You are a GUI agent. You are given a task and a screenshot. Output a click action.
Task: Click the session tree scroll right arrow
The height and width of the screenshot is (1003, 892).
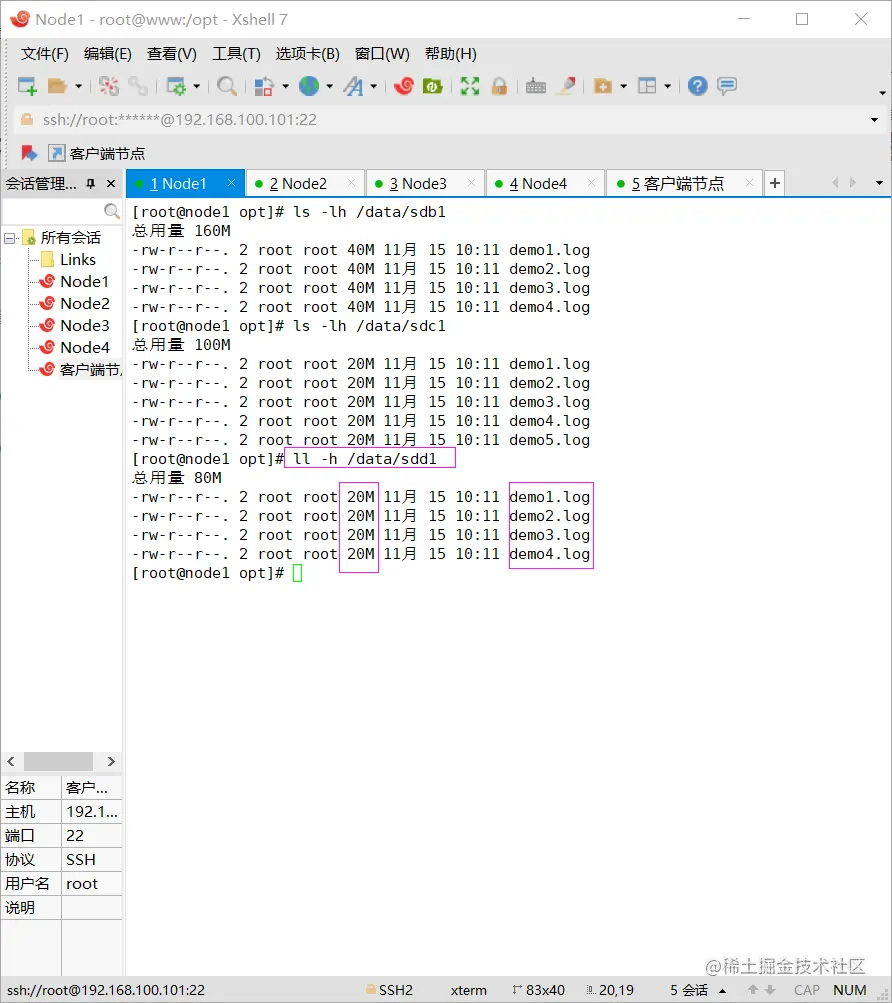click(x=111, y=761)
